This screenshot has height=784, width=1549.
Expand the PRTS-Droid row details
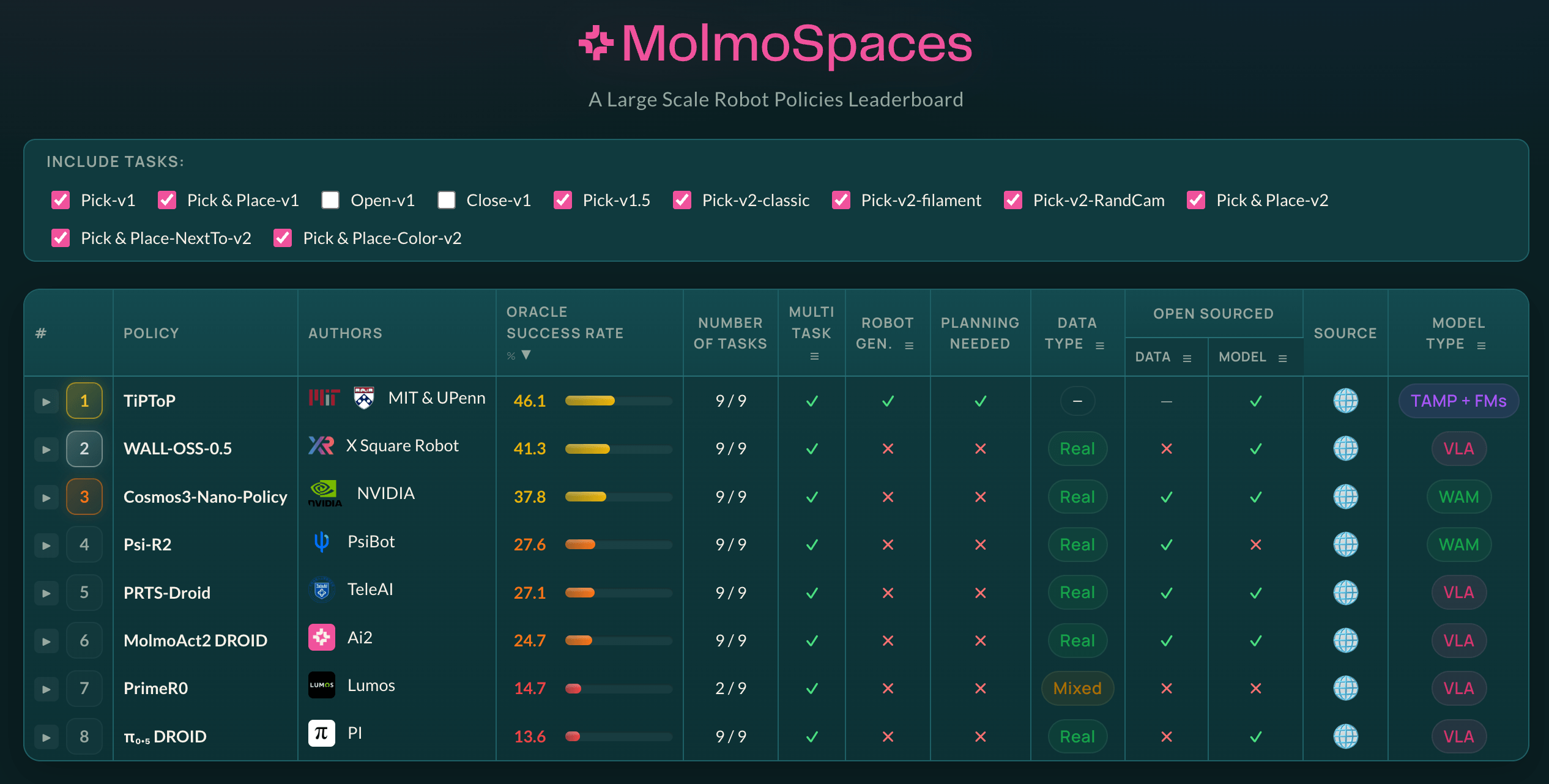coord(46,593)
